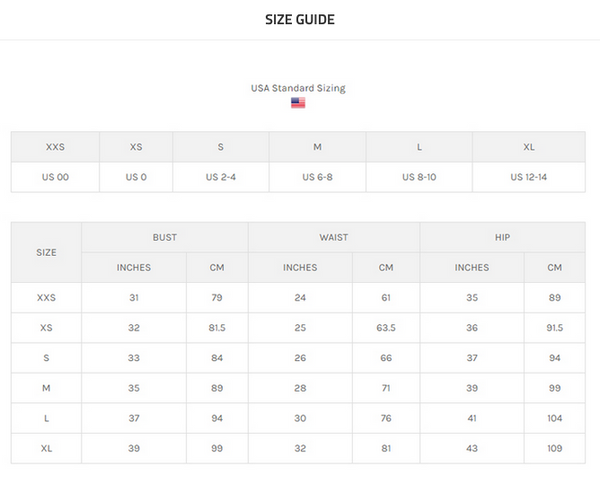This screenshot has width=600, height=484.
Task: Click the 43 hip inches value
Action: [x=472, y=448]
